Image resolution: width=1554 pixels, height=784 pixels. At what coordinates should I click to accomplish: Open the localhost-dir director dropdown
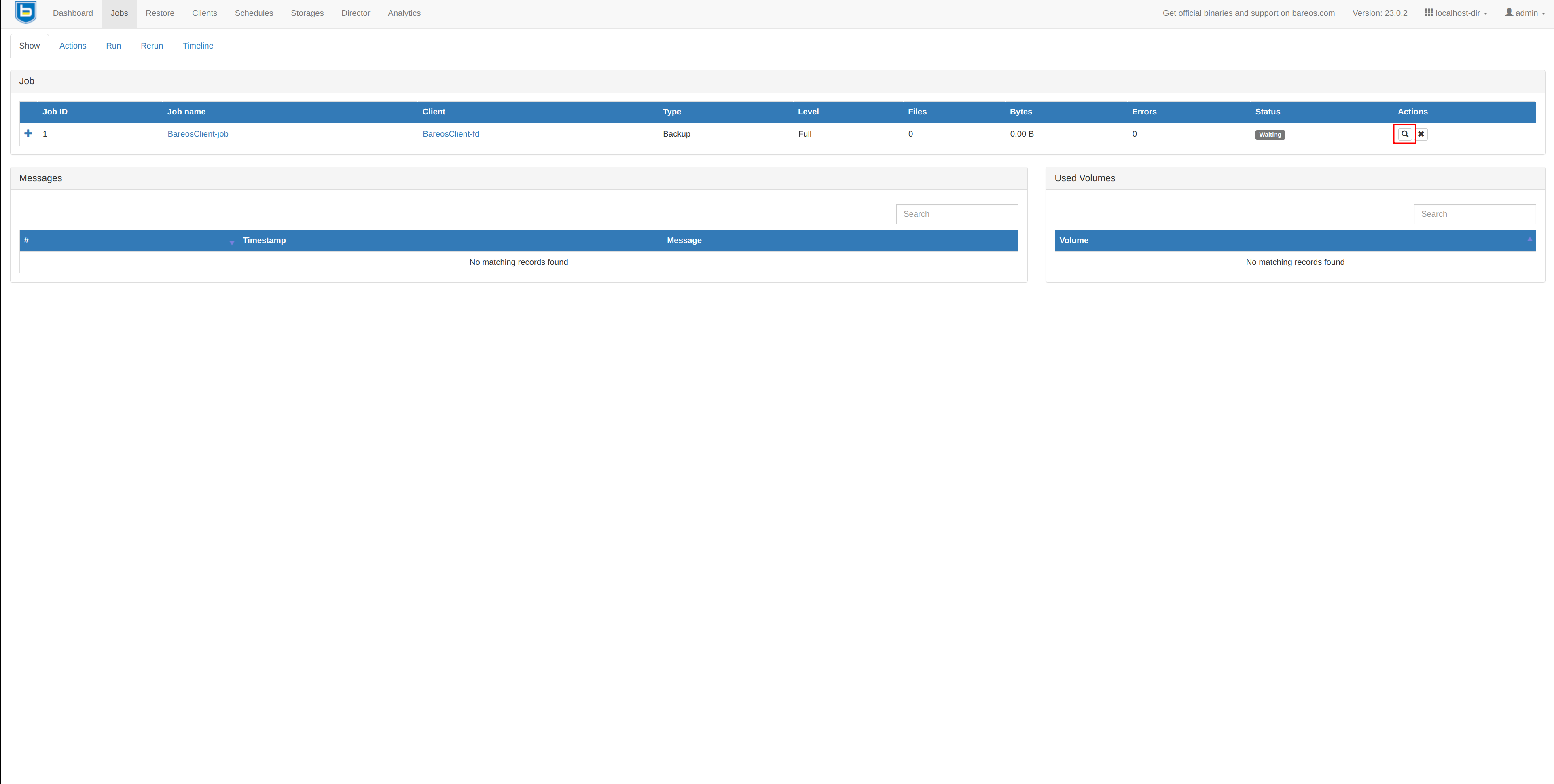point(1456,13)
